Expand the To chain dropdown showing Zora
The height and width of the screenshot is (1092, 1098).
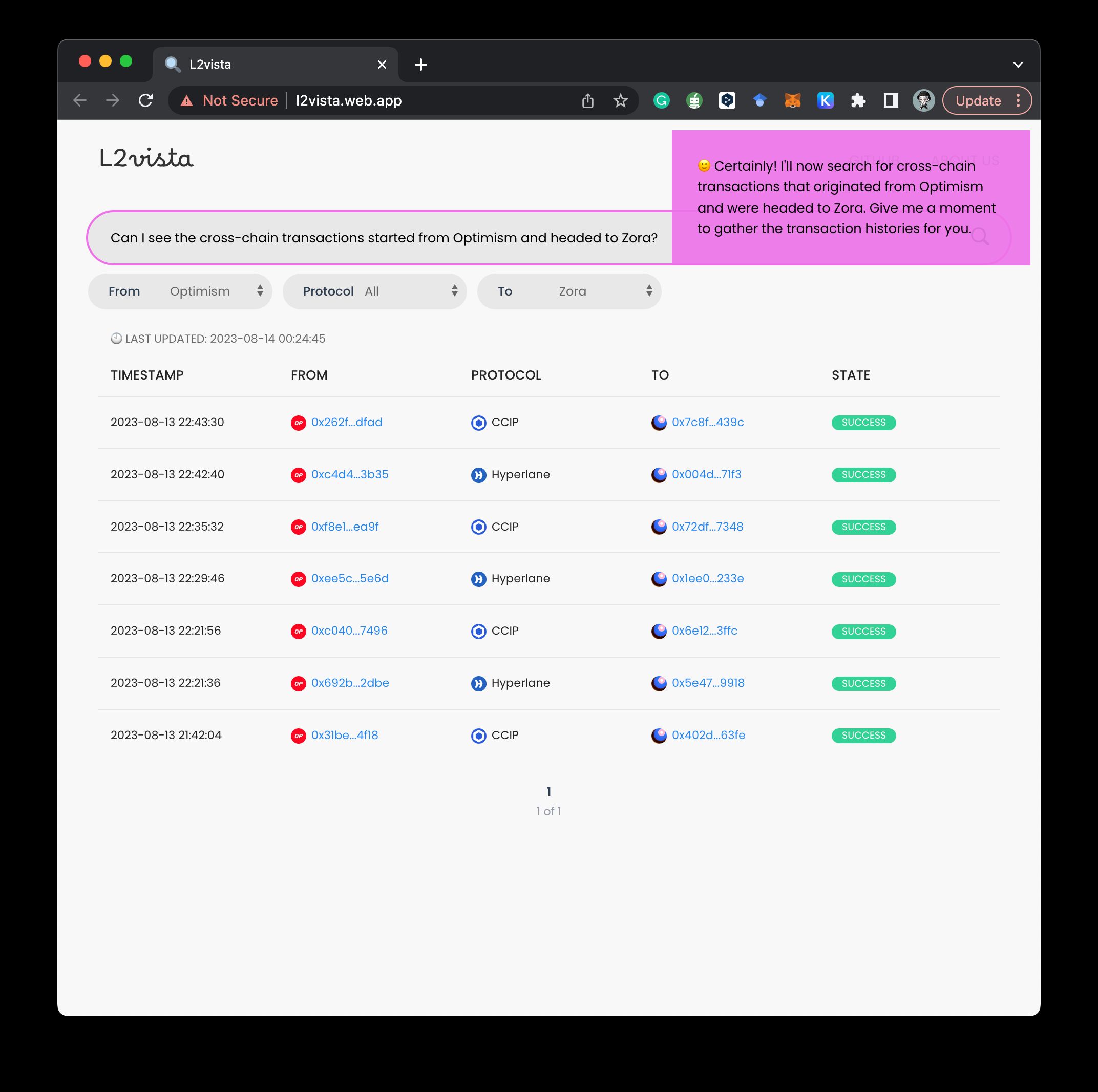coord(648,291)
